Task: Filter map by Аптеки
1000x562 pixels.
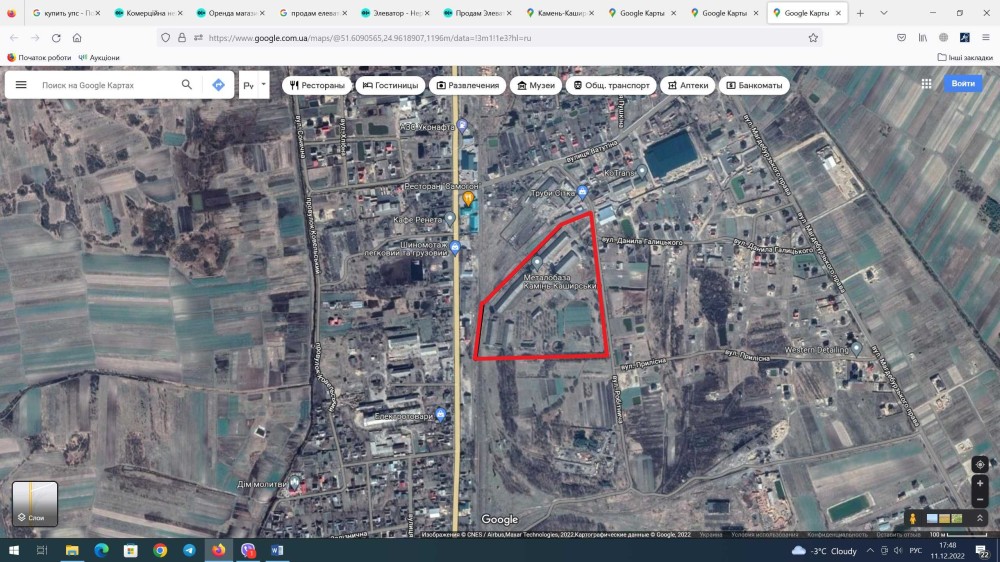Action: (x=688, y=85)
